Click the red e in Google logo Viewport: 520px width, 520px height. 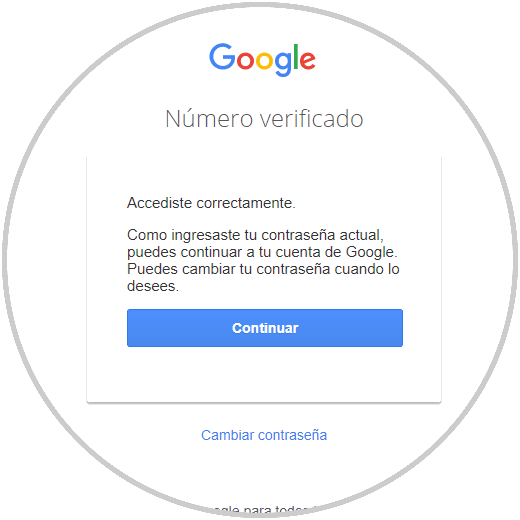307,60
